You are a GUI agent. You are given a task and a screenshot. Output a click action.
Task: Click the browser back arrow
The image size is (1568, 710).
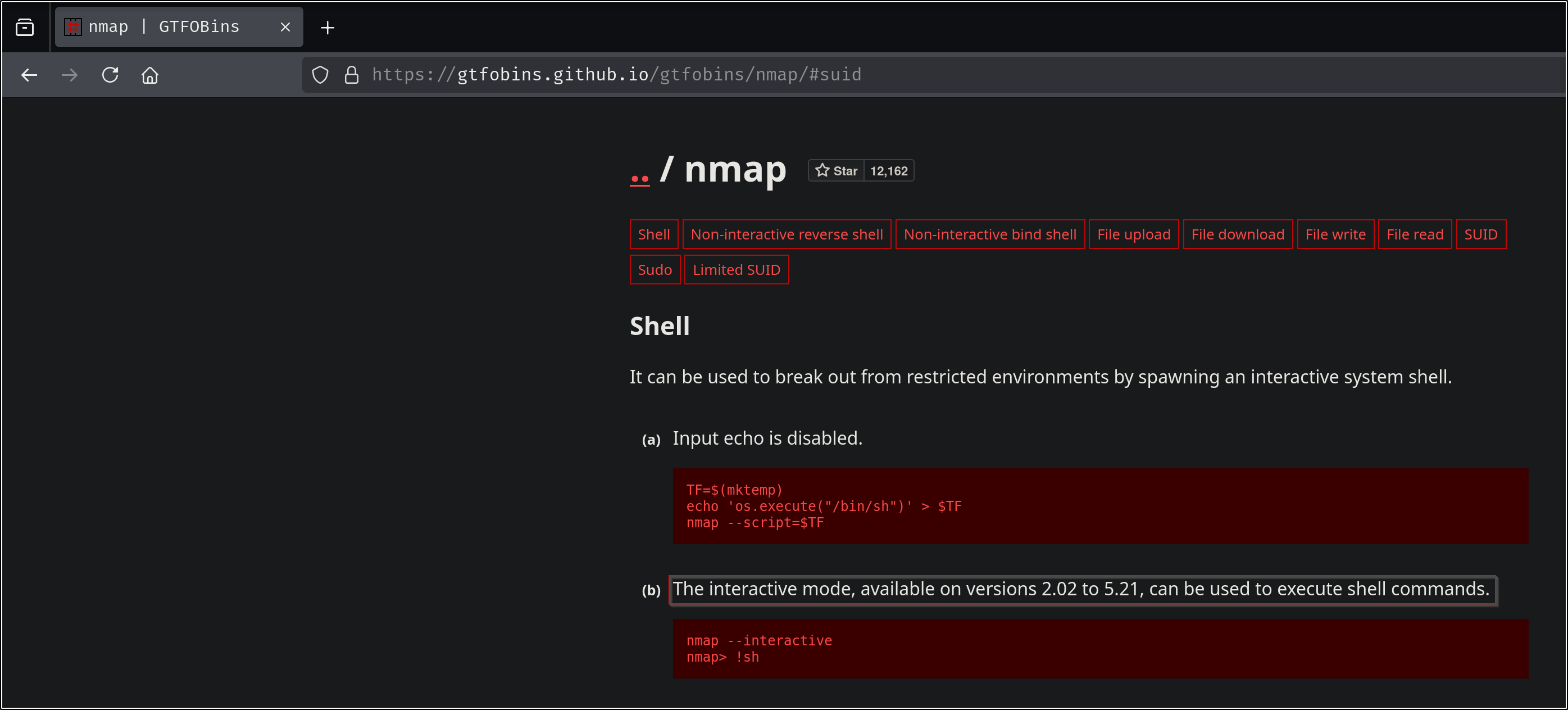coord(29,75)
